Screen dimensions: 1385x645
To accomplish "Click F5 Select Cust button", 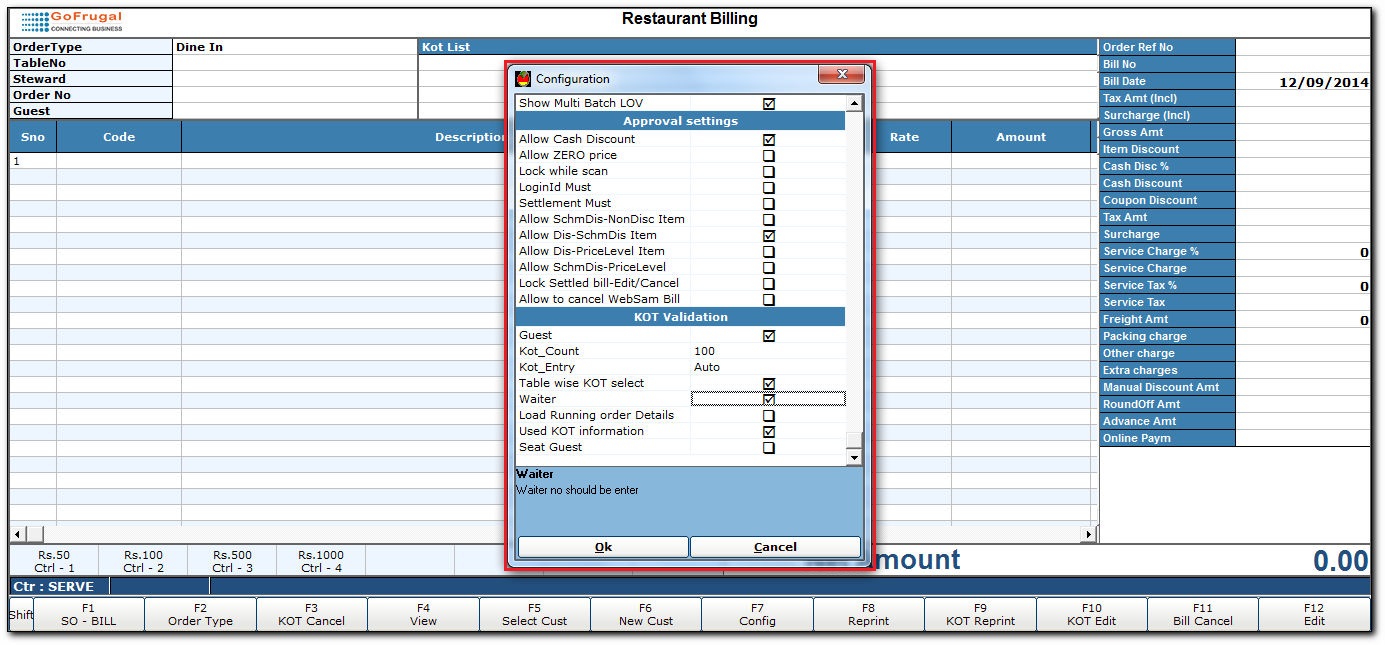I will [534, 614].
